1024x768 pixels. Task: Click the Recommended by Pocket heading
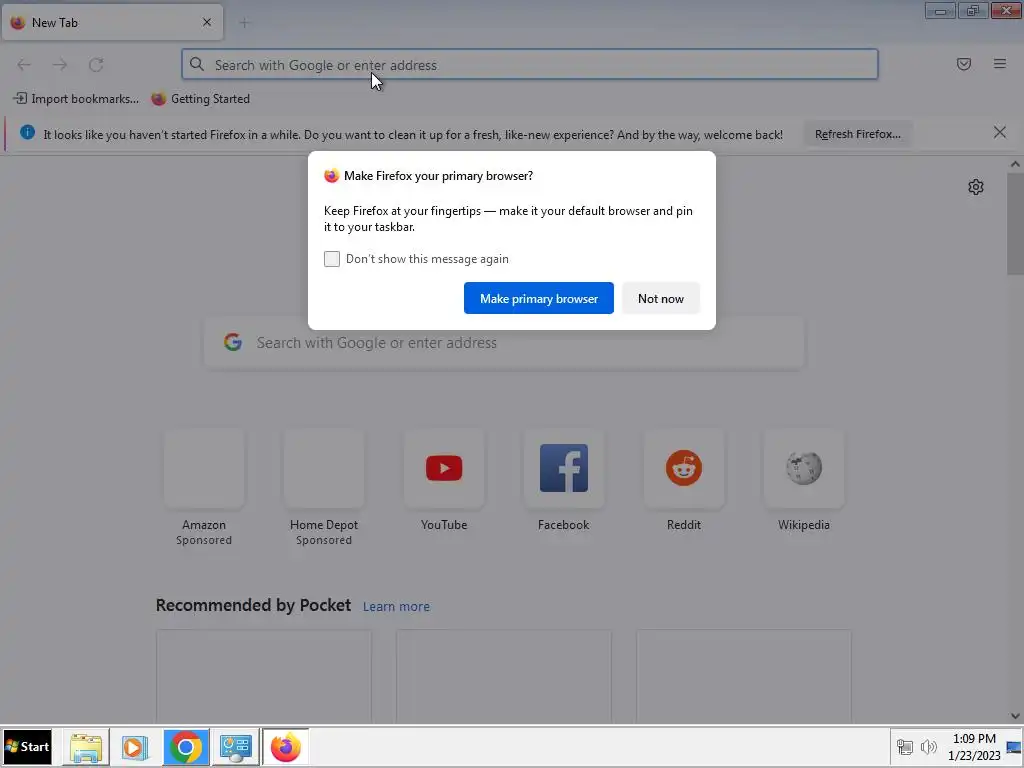pos(253,605)
